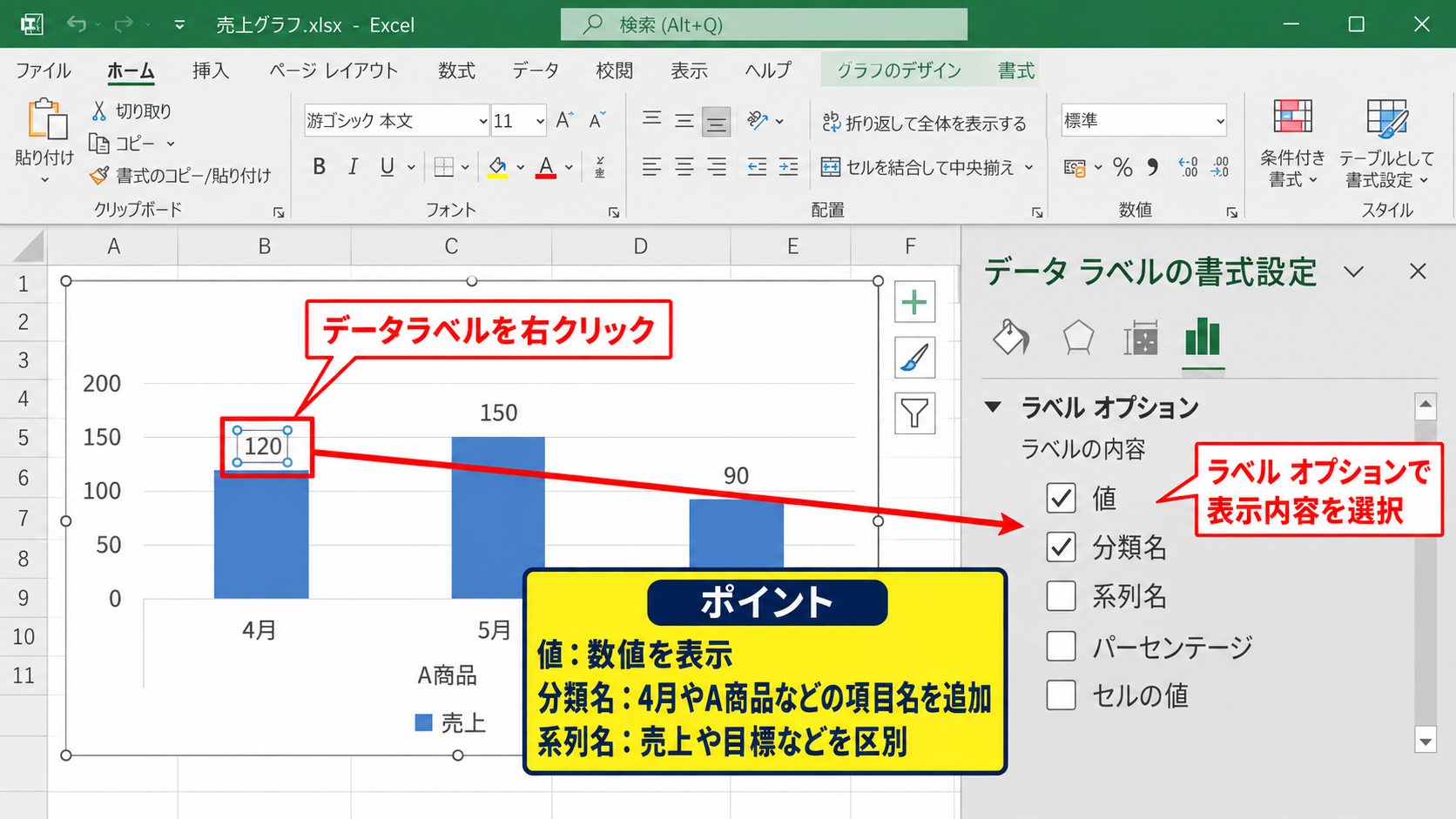Open the format pane options chevron
This screenshot has height=819, width=1456.
[1353, 272]
